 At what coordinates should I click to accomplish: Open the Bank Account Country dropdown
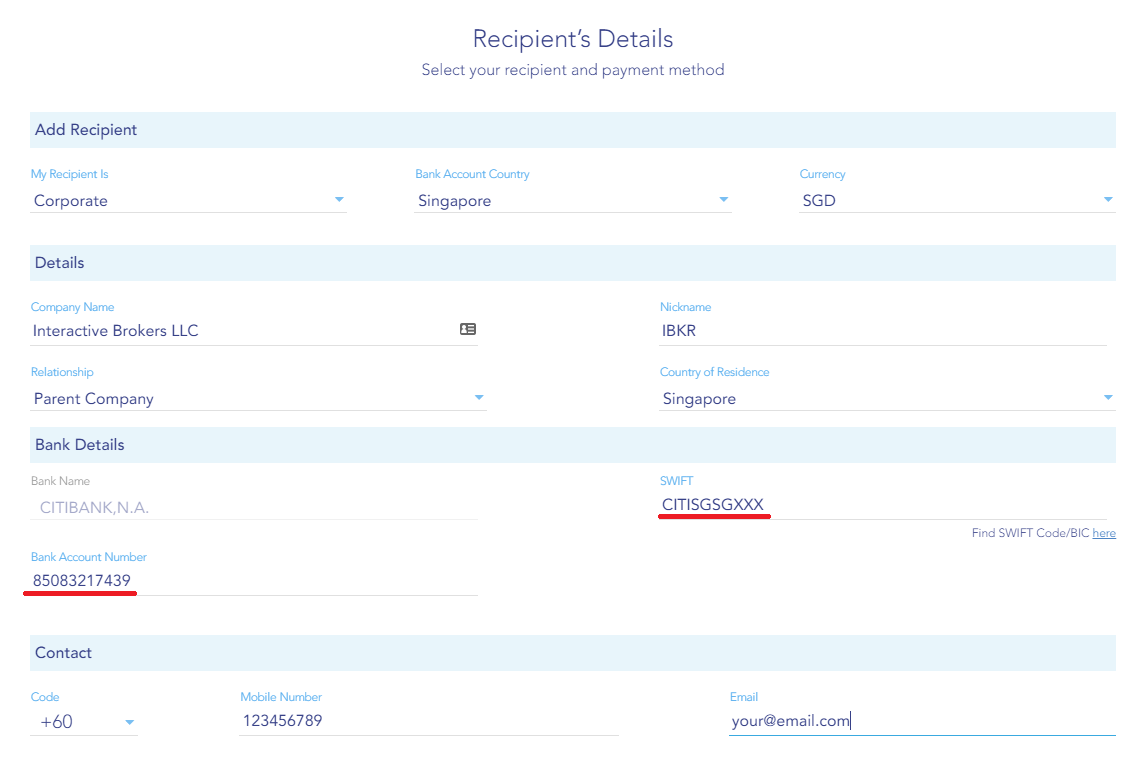573,201
